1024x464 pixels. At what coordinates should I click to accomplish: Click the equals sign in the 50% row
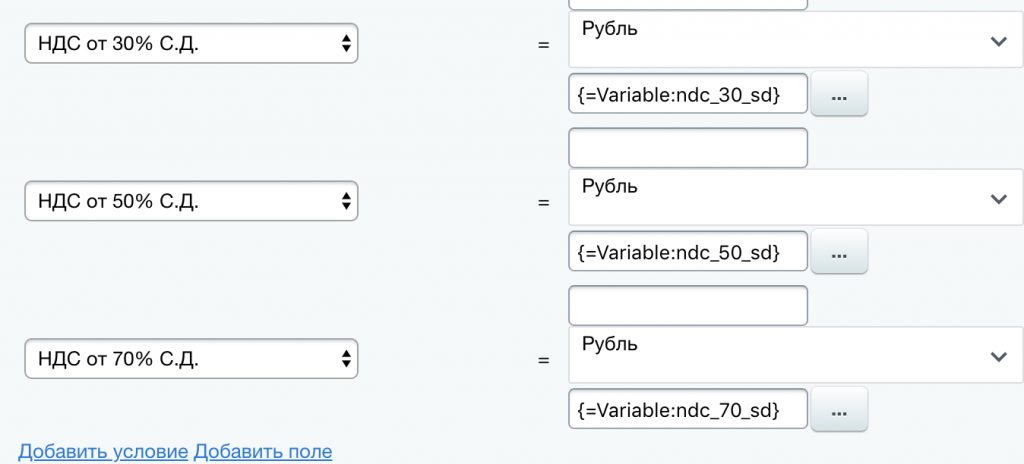[x=544, y=202]
